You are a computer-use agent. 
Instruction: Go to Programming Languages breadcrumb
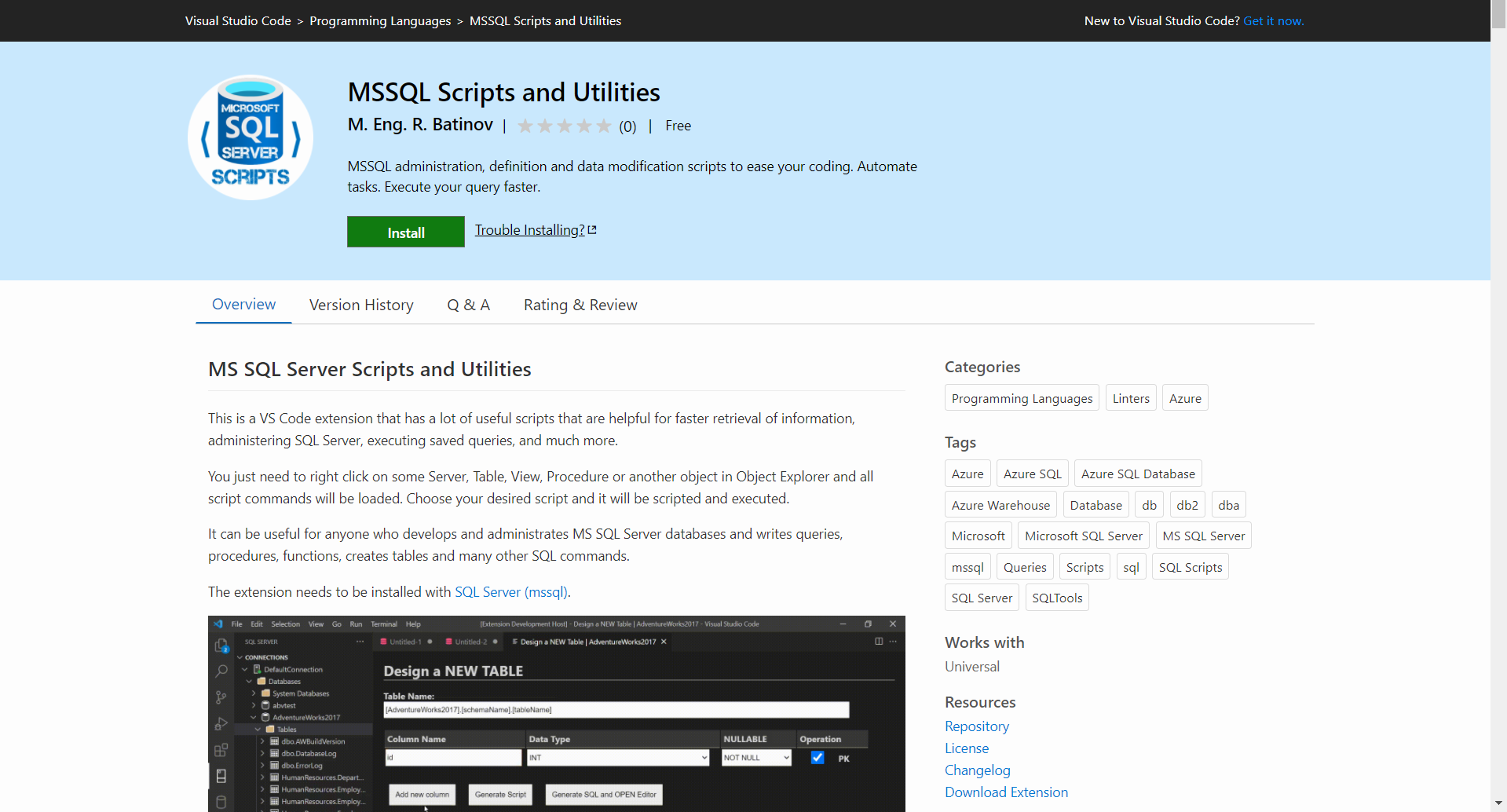[380, 21]
